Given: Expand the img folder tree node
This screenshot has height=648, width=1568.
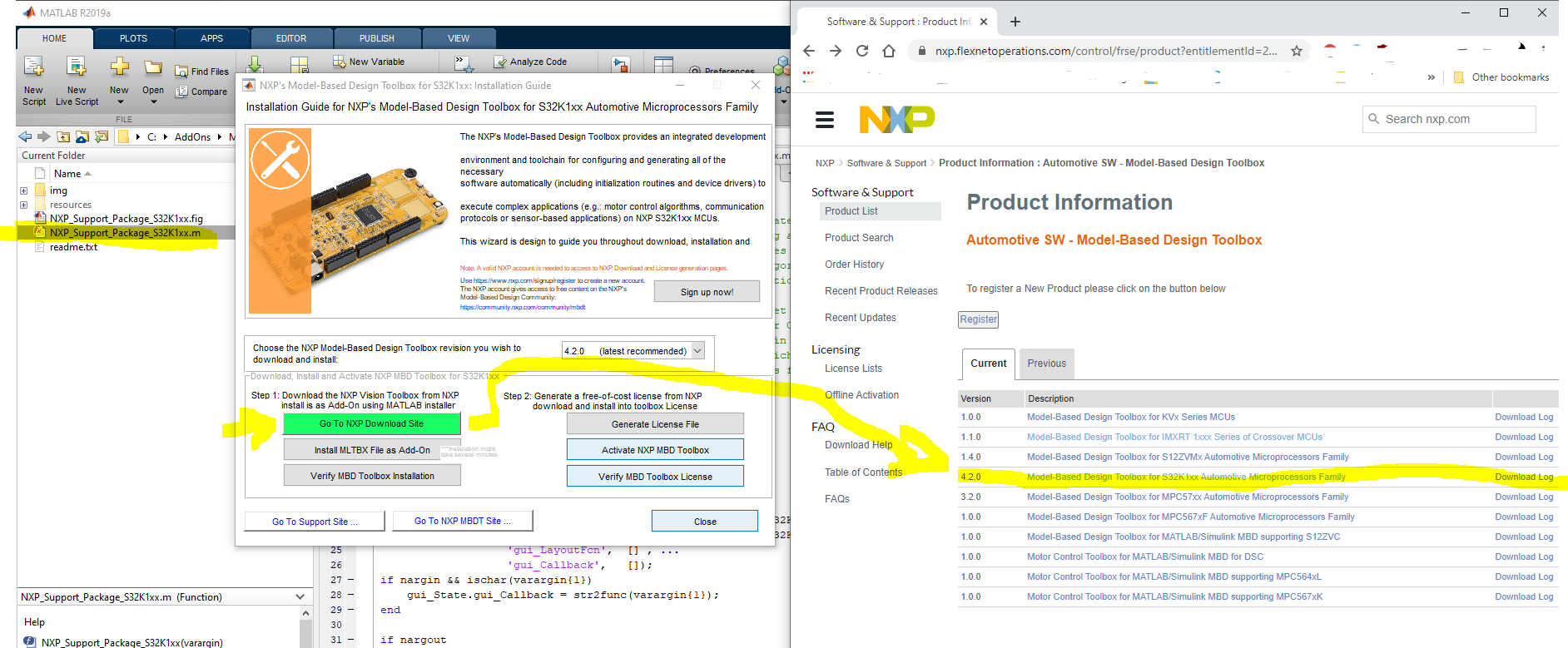Looking at the screenshot, I should point(23,190).
